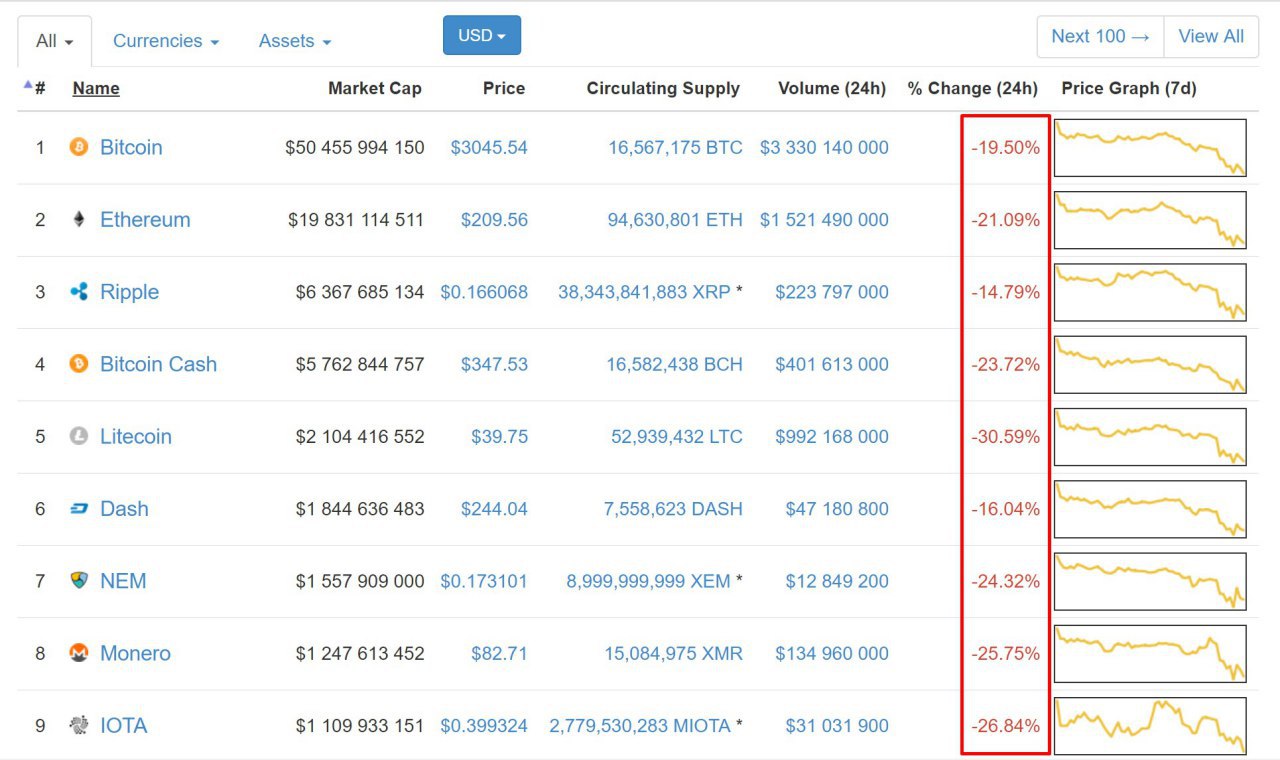This screenshot has height=760, width=1280.
Task: Sort table by Name column
Action: tap(96, 88)
